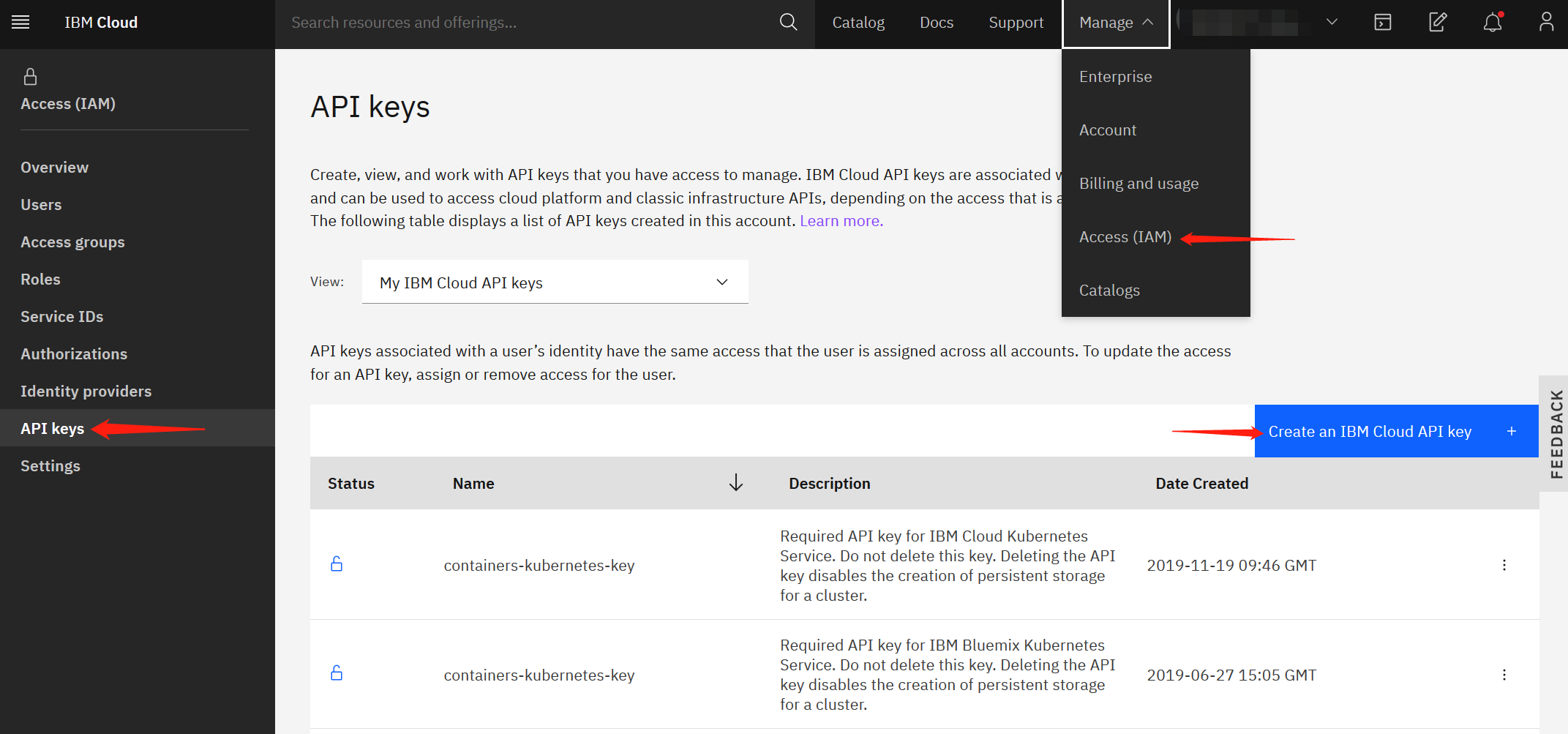Click date 2019-11-19 09:46 GMT
Viewport: 1568px width, 734px height.
1231,566
